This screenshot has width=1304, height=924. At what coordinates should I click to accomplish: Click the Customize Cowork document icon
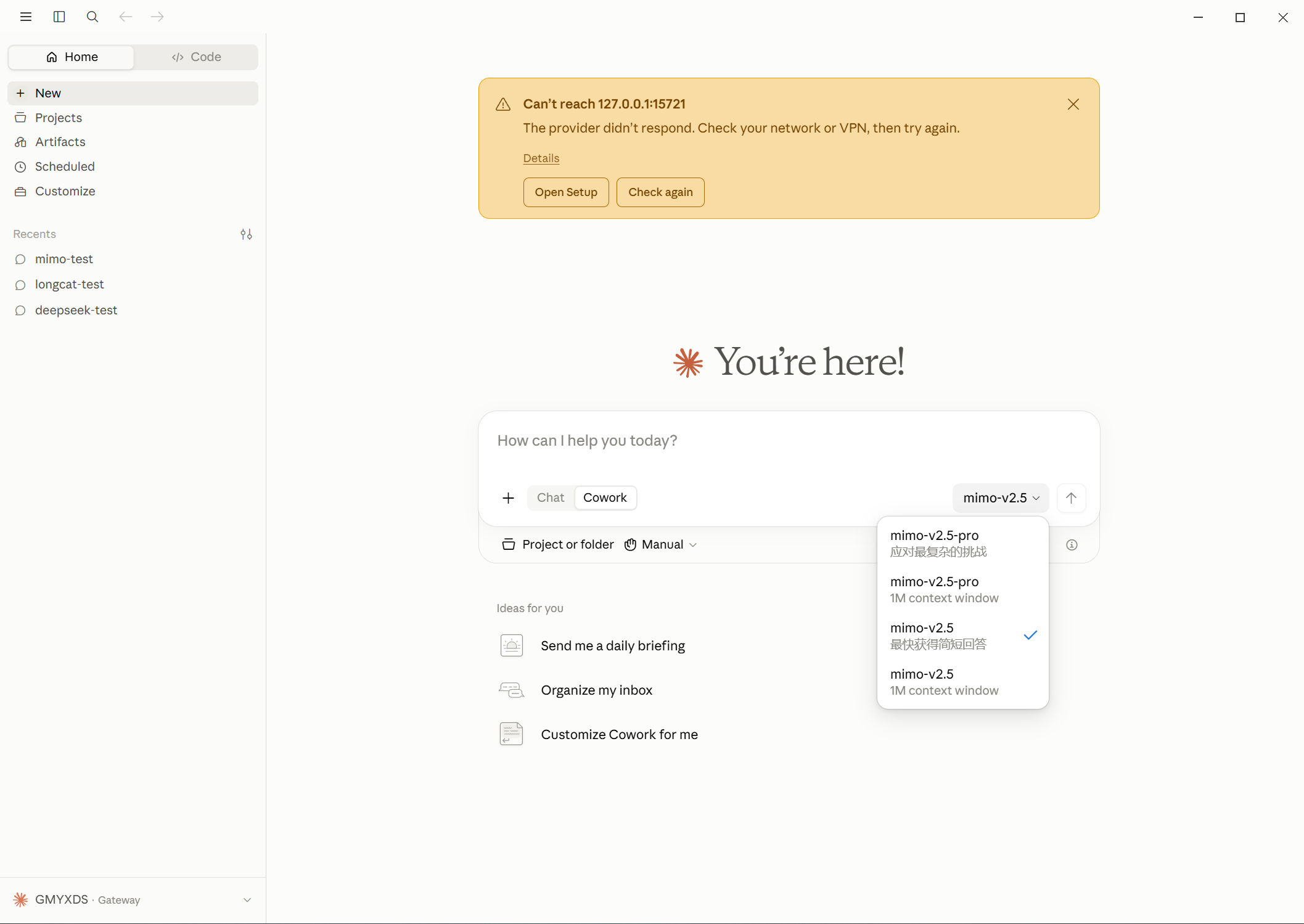511,734
